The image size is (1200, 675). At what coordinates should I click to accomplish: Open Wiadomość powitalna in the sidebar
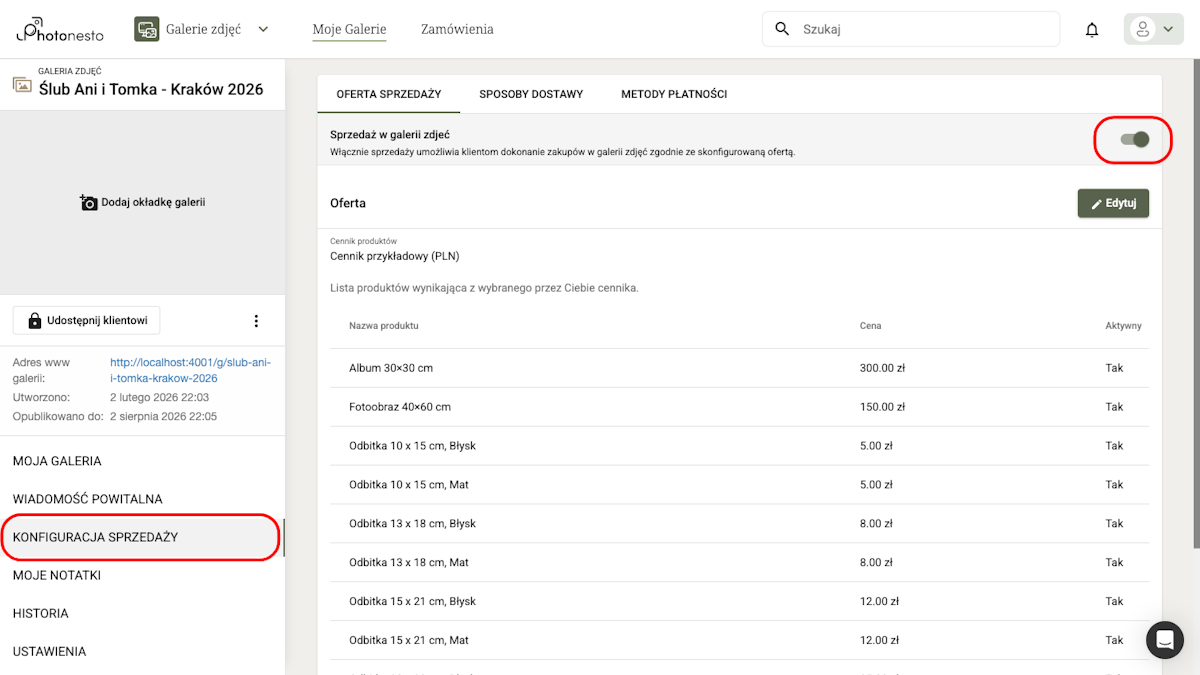(88, 499)
